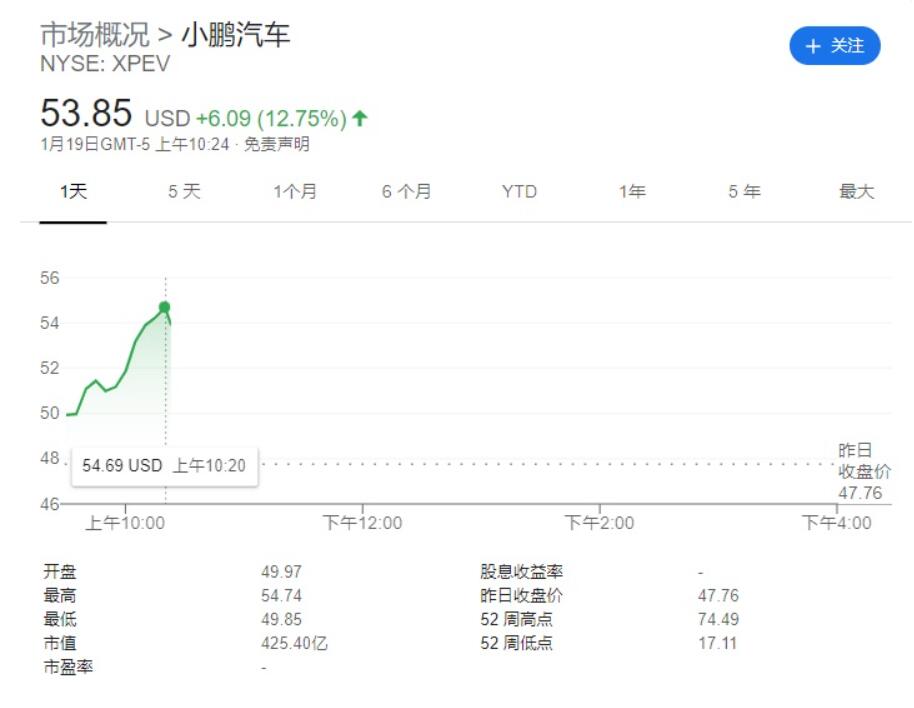The width and height of the screenshot is (914, 708).
Task: Switch to the 6 个月 range tab
Action: [x=406, y=191]
